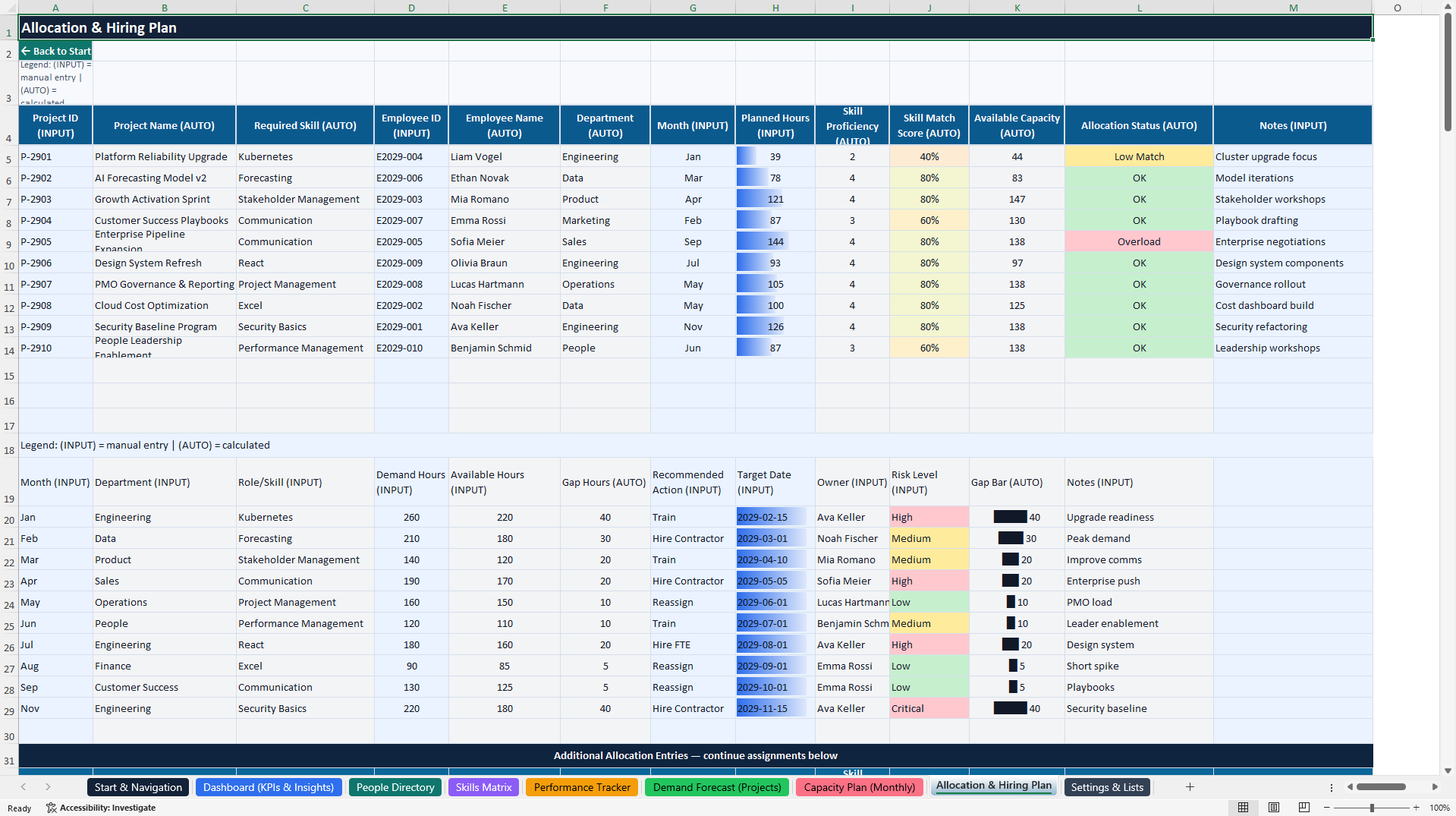
Task: Select the Hire FTE action cell
Action: click(693, 644)
